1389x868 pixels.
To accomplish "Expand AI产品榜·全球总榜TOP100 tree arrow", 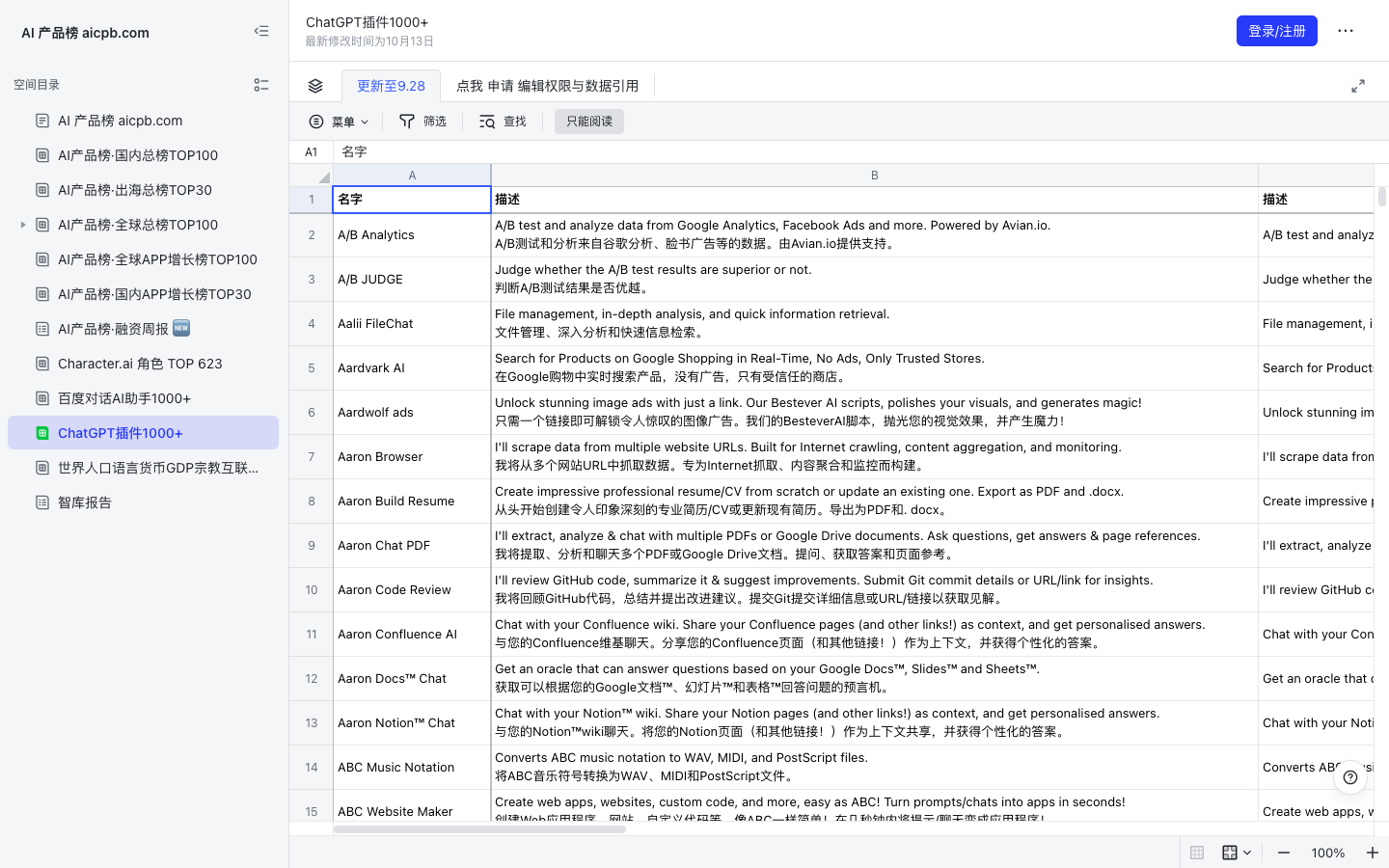I will pyautogui.click(x=23, y=225).
